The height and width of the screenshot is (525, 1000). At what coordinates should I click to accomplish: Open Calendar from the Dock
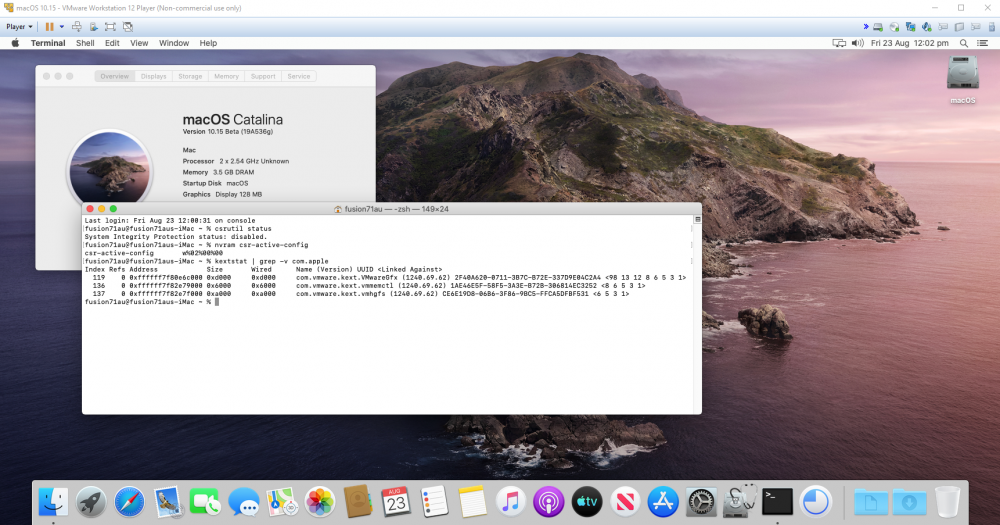(x=396, y=502)
